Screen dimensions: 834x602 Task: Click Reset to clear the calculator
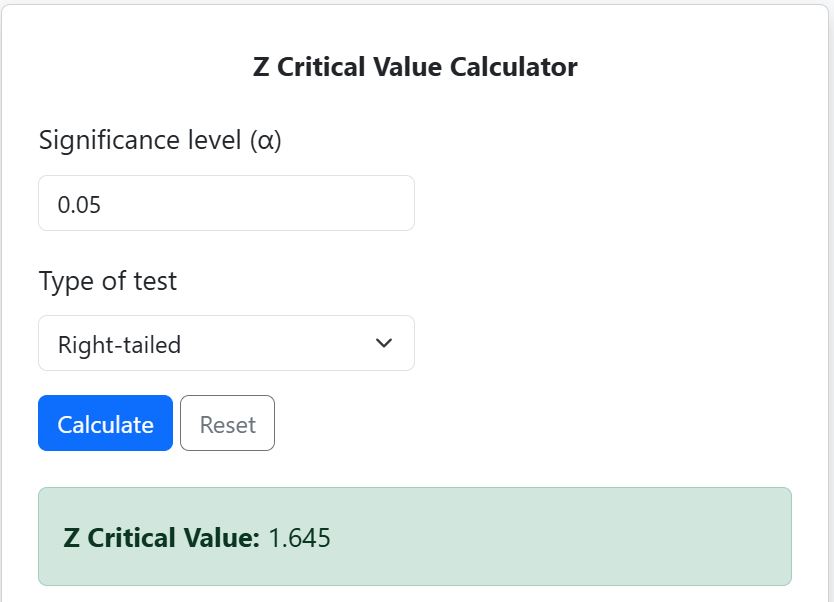click(227, 423)
